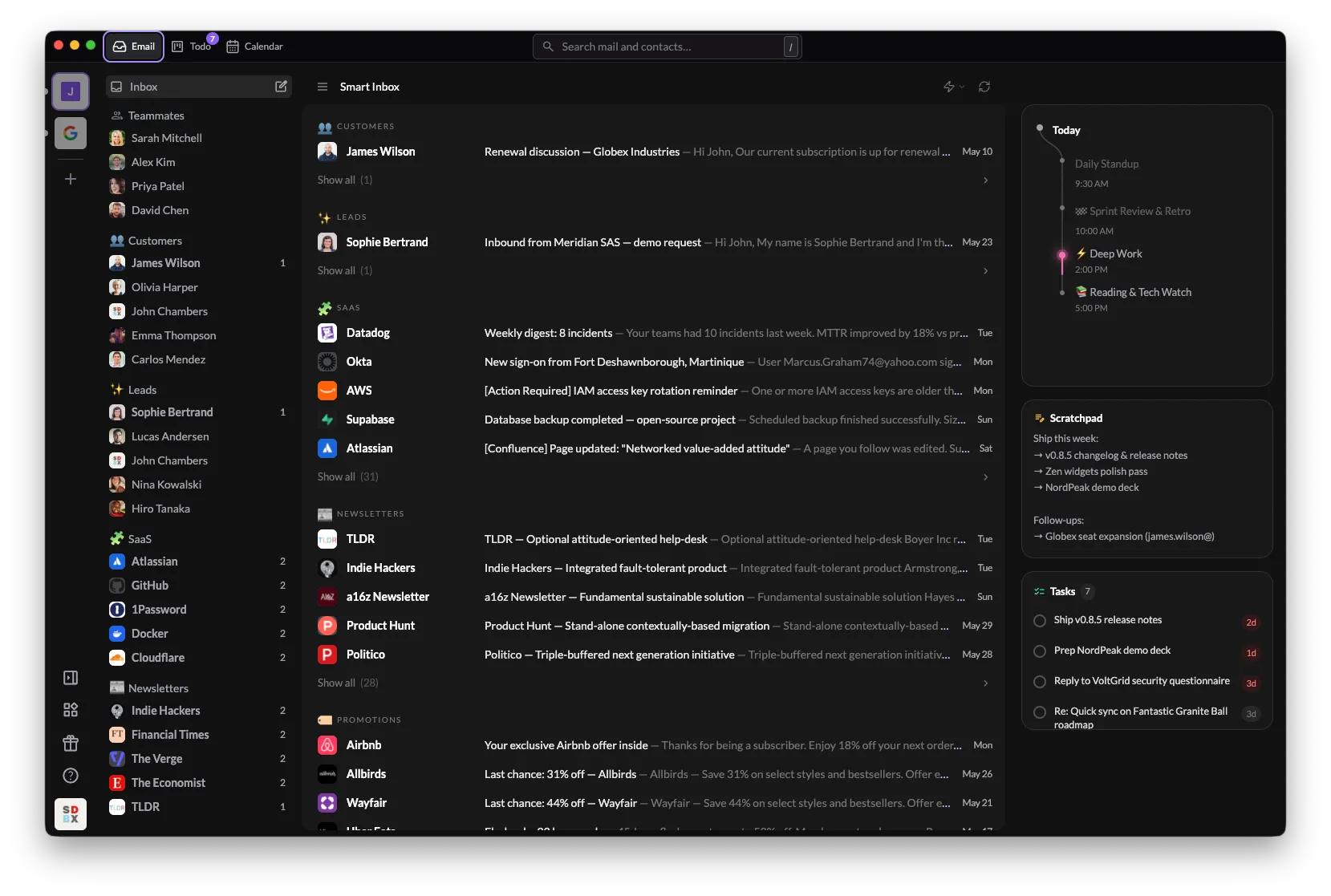Click the gift icon in sidebar
Viewport: 1331px width, 896px height.
click(71, 743)
